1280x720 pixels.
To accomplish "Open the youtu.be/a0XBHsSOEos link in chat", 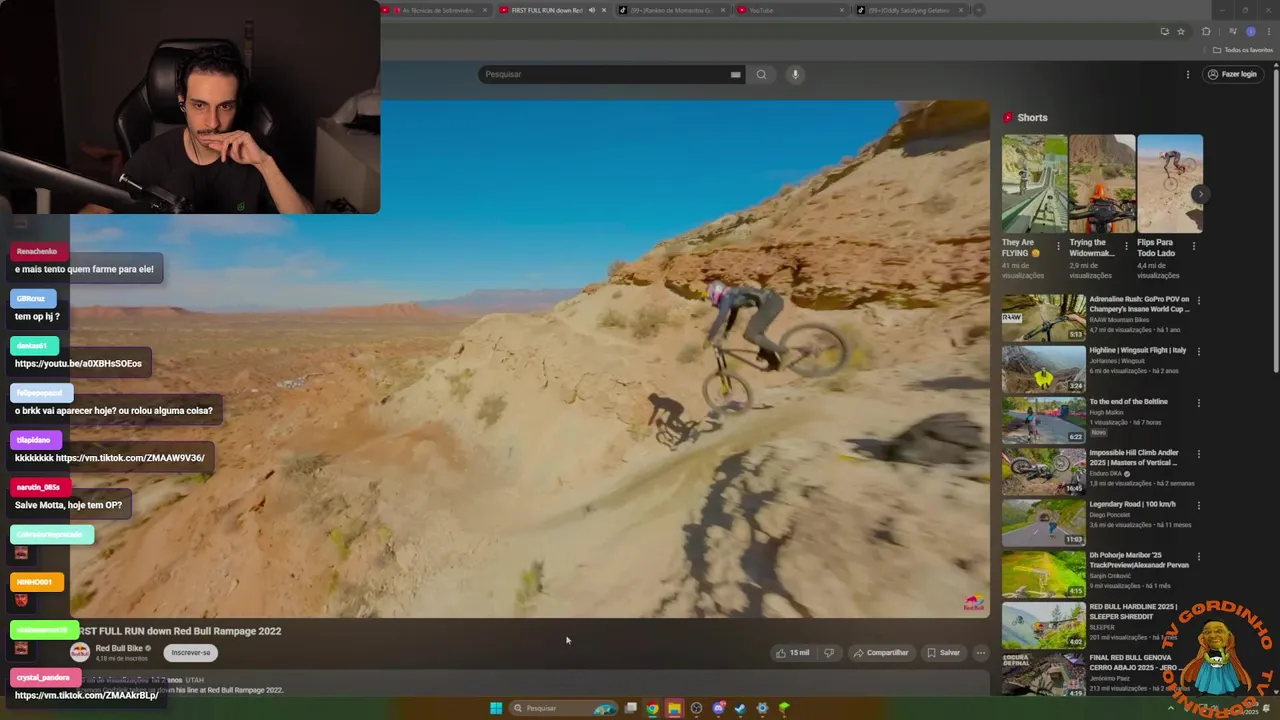I will point(78,363).
